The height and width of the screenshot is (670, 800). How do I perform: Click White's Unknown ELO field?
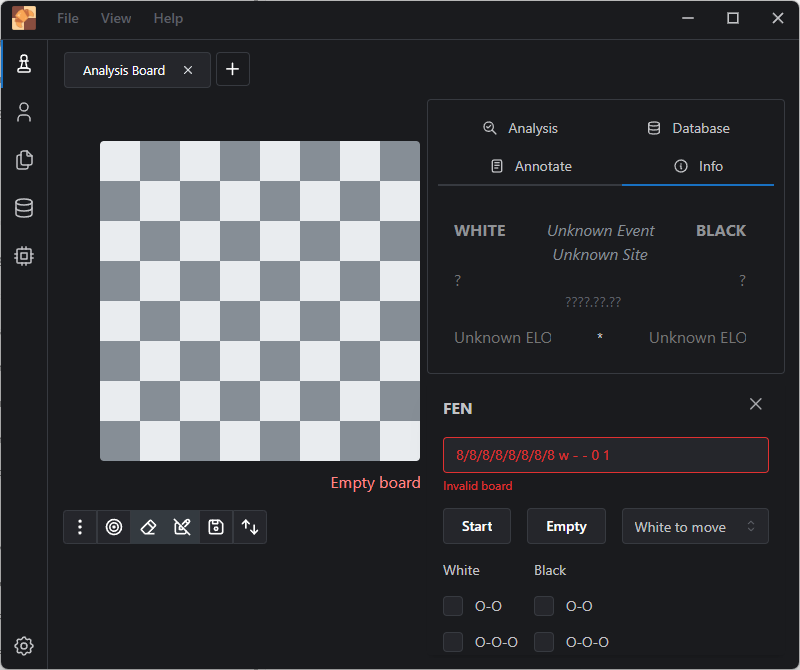(x=503, y=338)
